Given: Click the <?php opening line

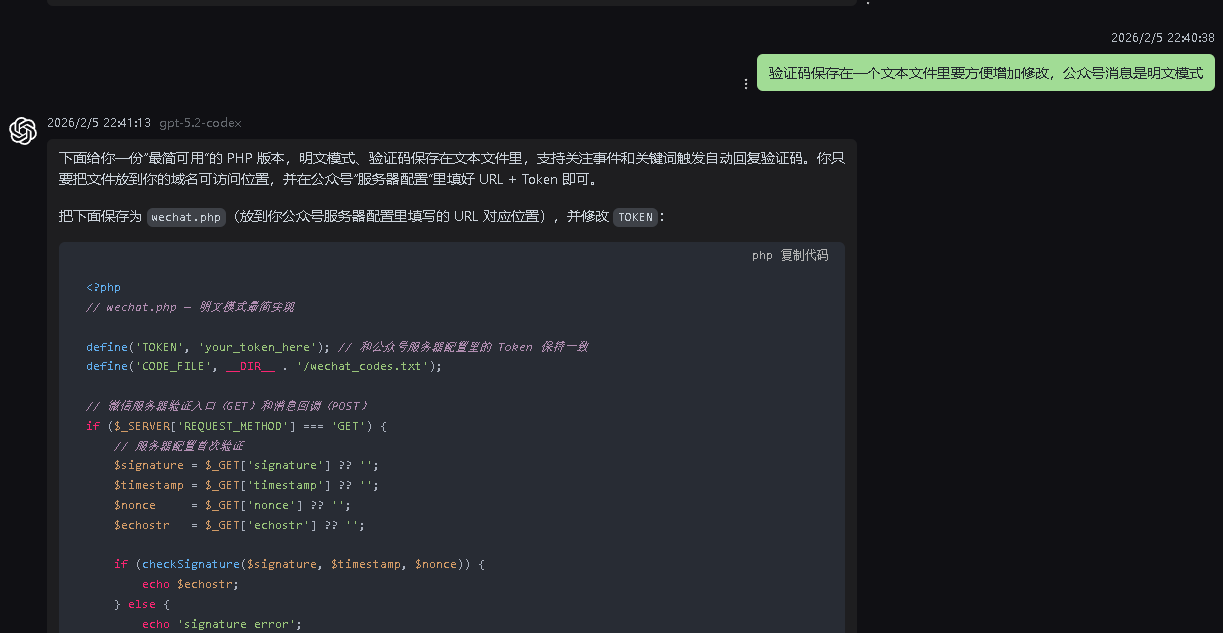Looking at the screenshot, I should click(x=103, y=287).
